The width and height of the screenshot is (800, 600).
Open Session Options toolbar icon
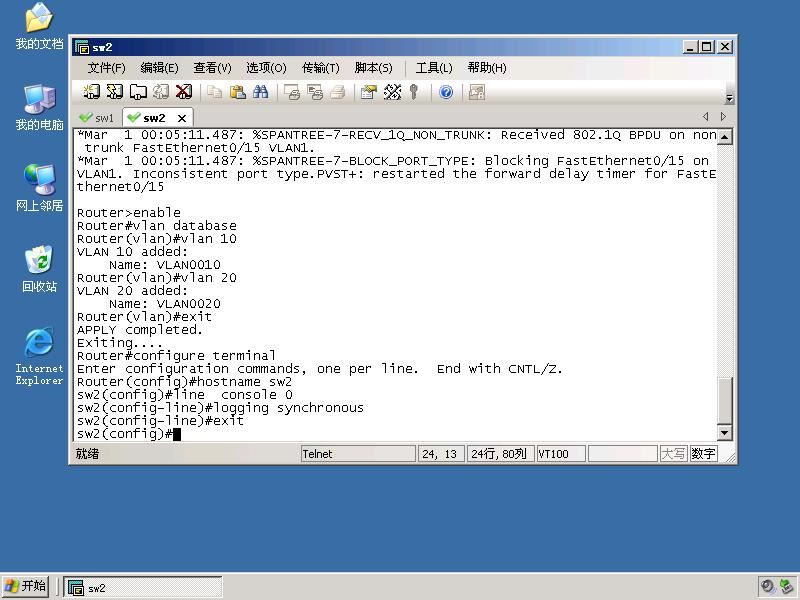pyautogui.click(x=368, y=92)
